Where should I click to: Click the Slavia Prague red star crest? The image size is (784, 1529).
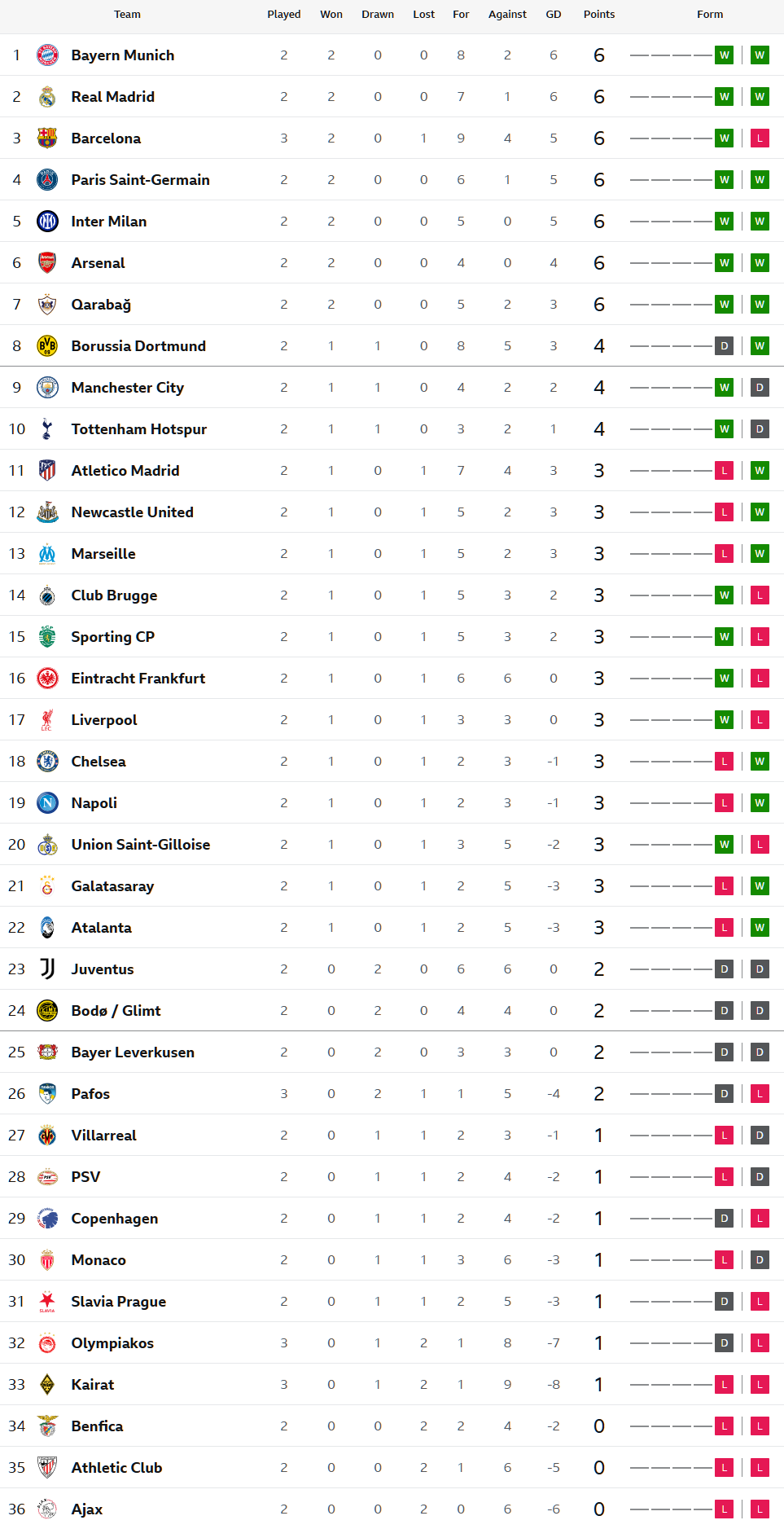point(47,1302)
